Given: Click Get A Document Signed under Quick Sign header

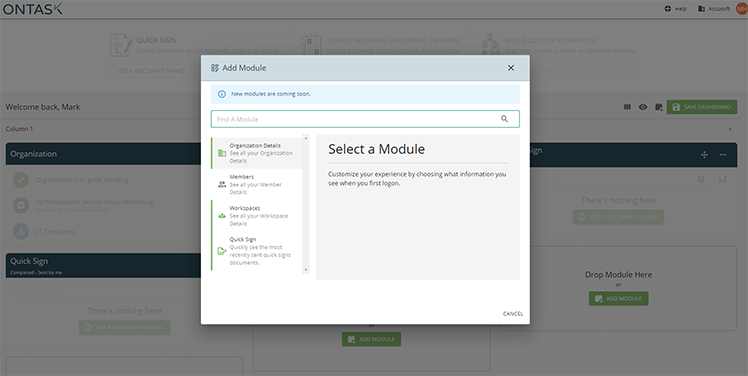Looking at the screenshot, I should click(152, 71).
